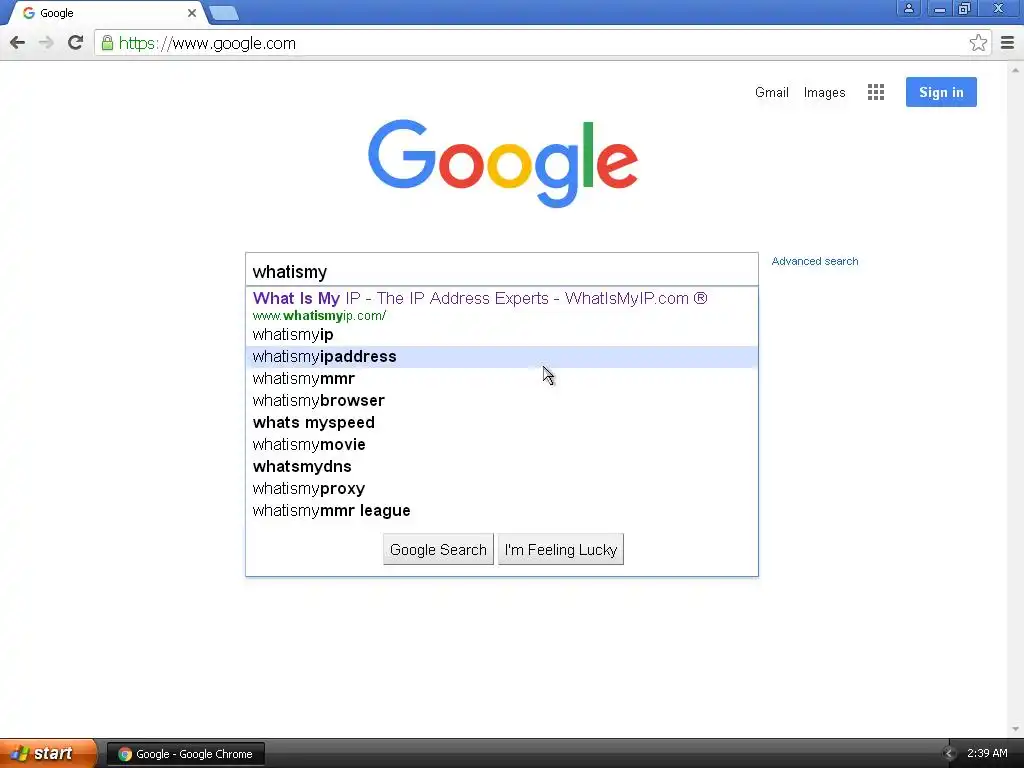Go back with the browser back arrow
The height and width of the screenshot is (768, 1024).
(18, 43)
